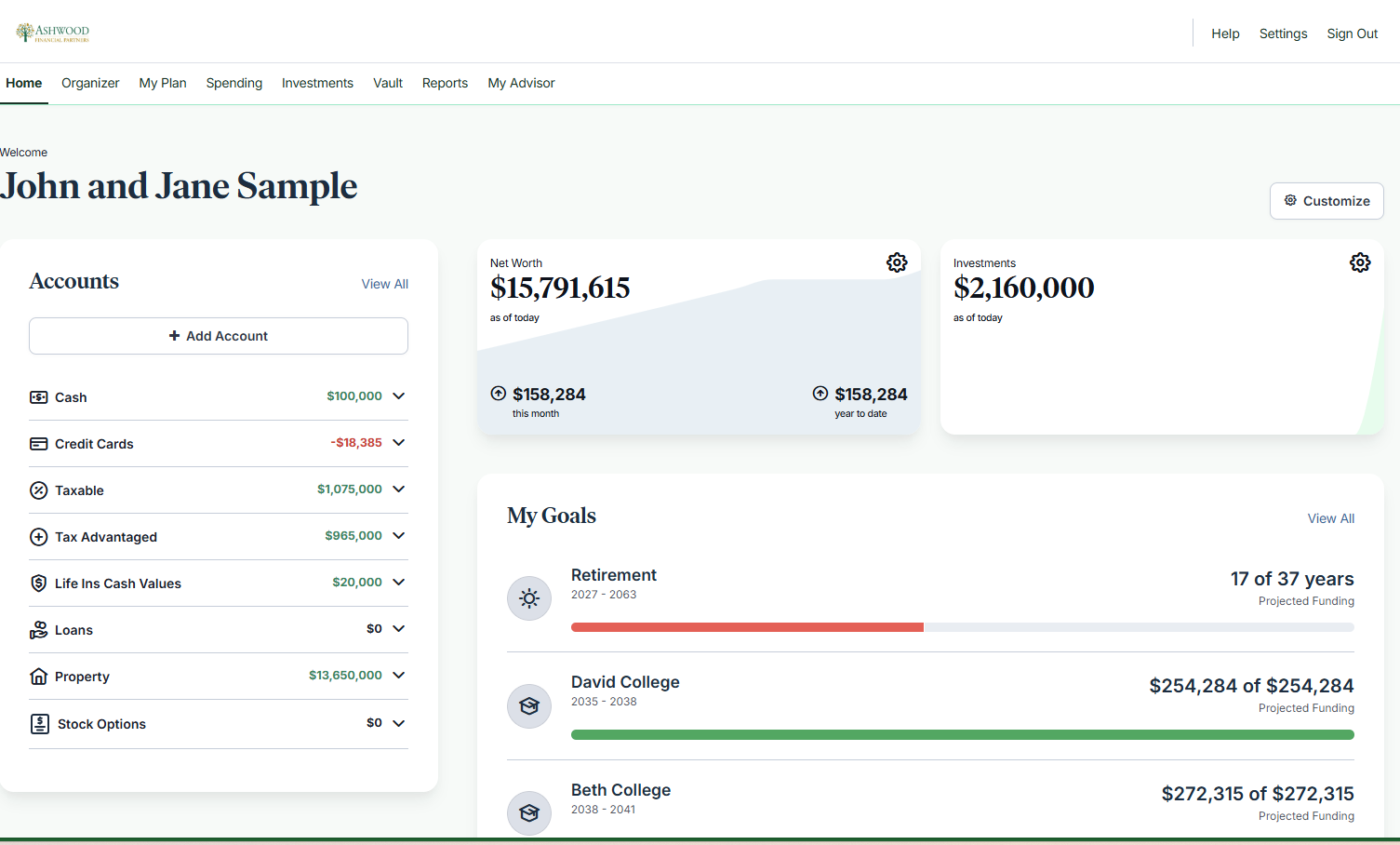Click the Property home icon
The width and height of the screenshot is (1400, 845).
pyautogui.click(x=38, y=677)
